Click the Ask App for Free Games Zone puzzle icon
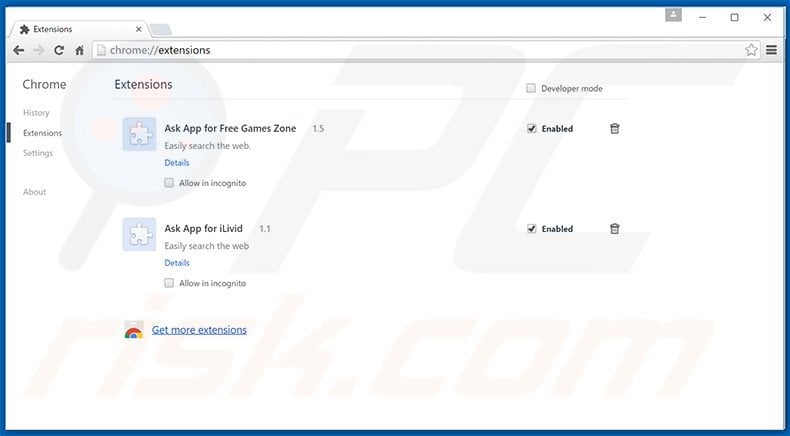The image size is (790, 436). (140, 134)
